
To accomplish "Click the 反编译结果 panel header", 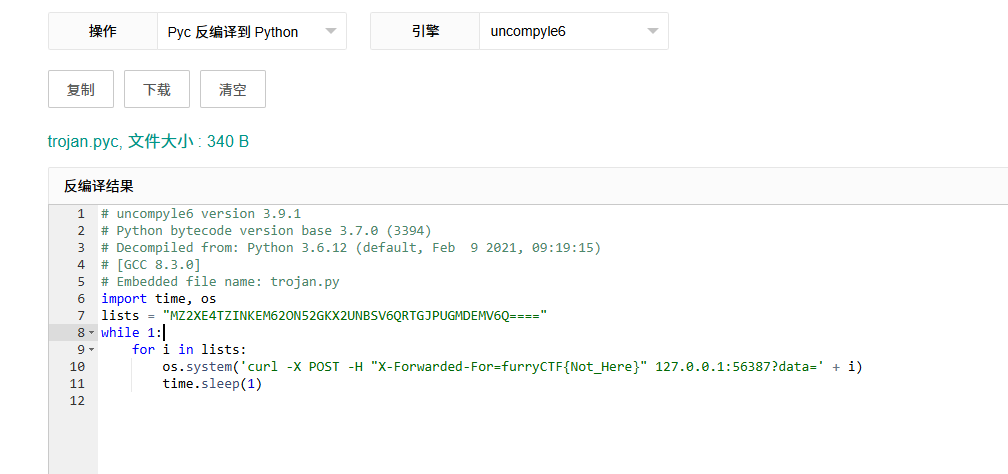I will [99, 186].
